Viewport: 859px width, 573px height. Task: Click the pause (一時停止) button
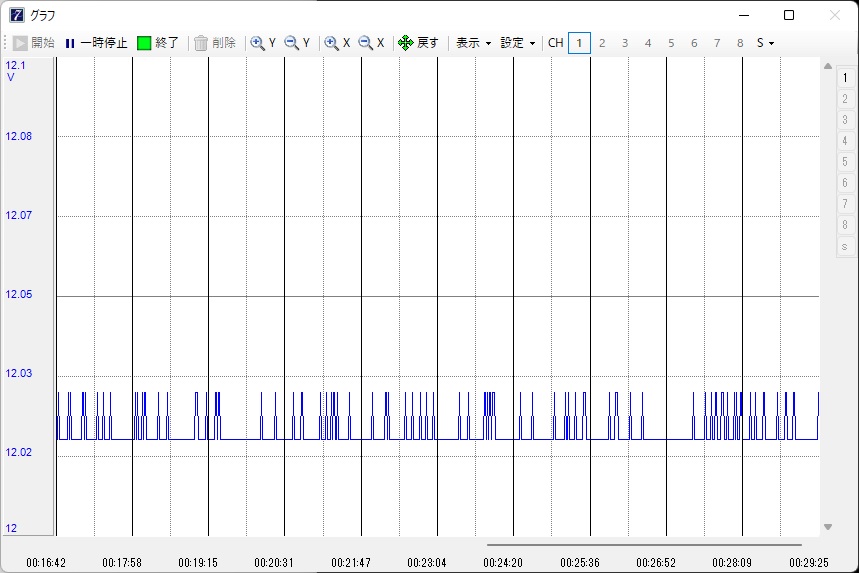[x=96, y=43]
